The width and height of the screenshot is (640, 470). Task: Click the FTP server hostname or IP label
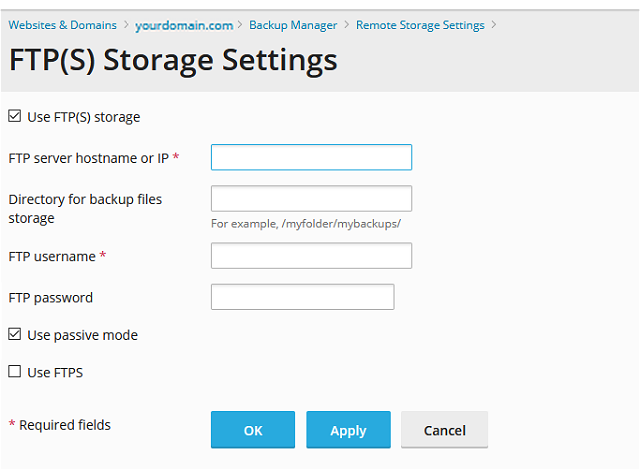[x=89, y=158]
